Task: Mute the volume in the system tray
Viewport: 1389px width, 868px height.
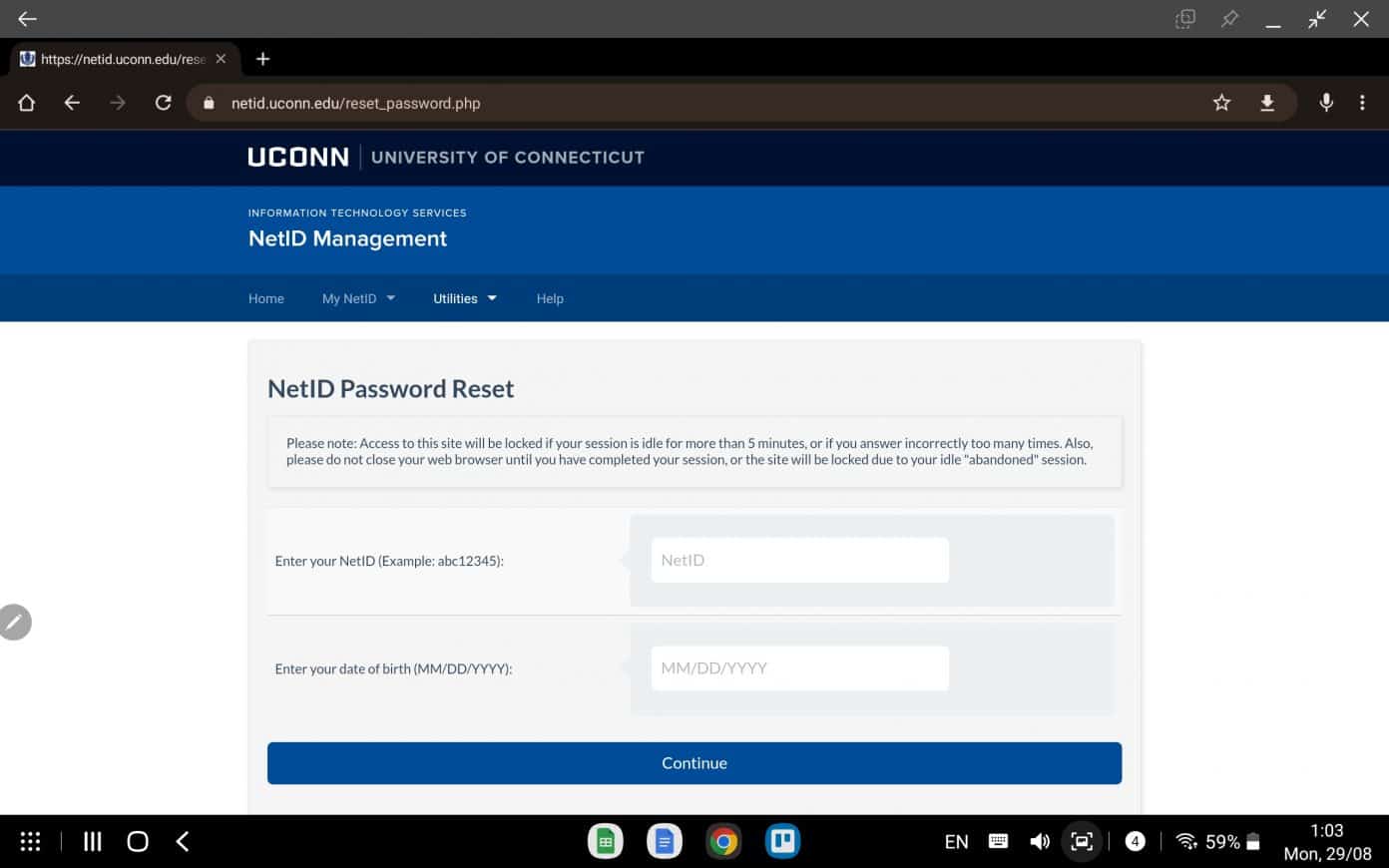Action: click(x=1040, y=841)
